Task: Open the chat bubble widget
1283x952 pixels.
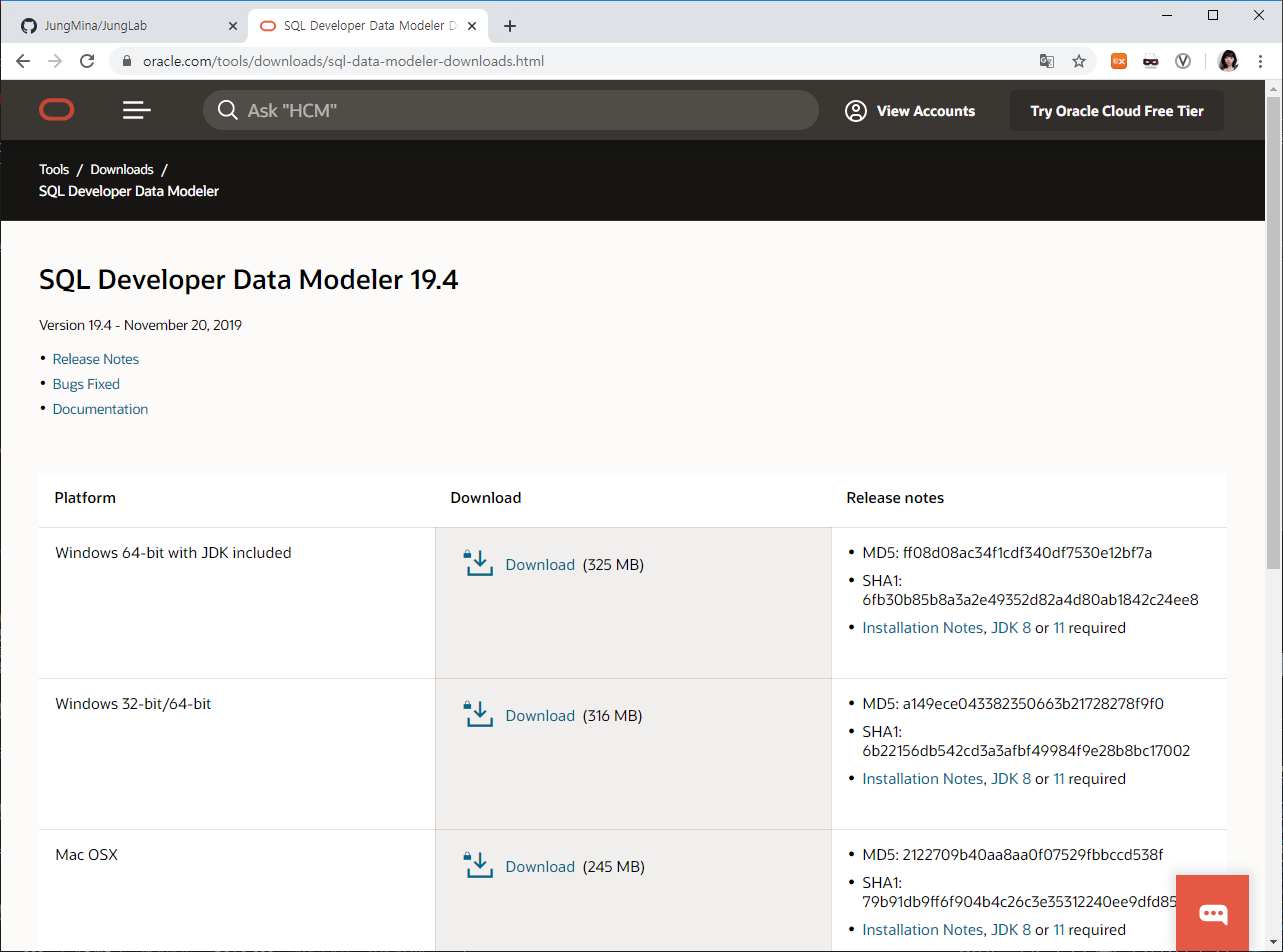Action: click(1213, 913)
